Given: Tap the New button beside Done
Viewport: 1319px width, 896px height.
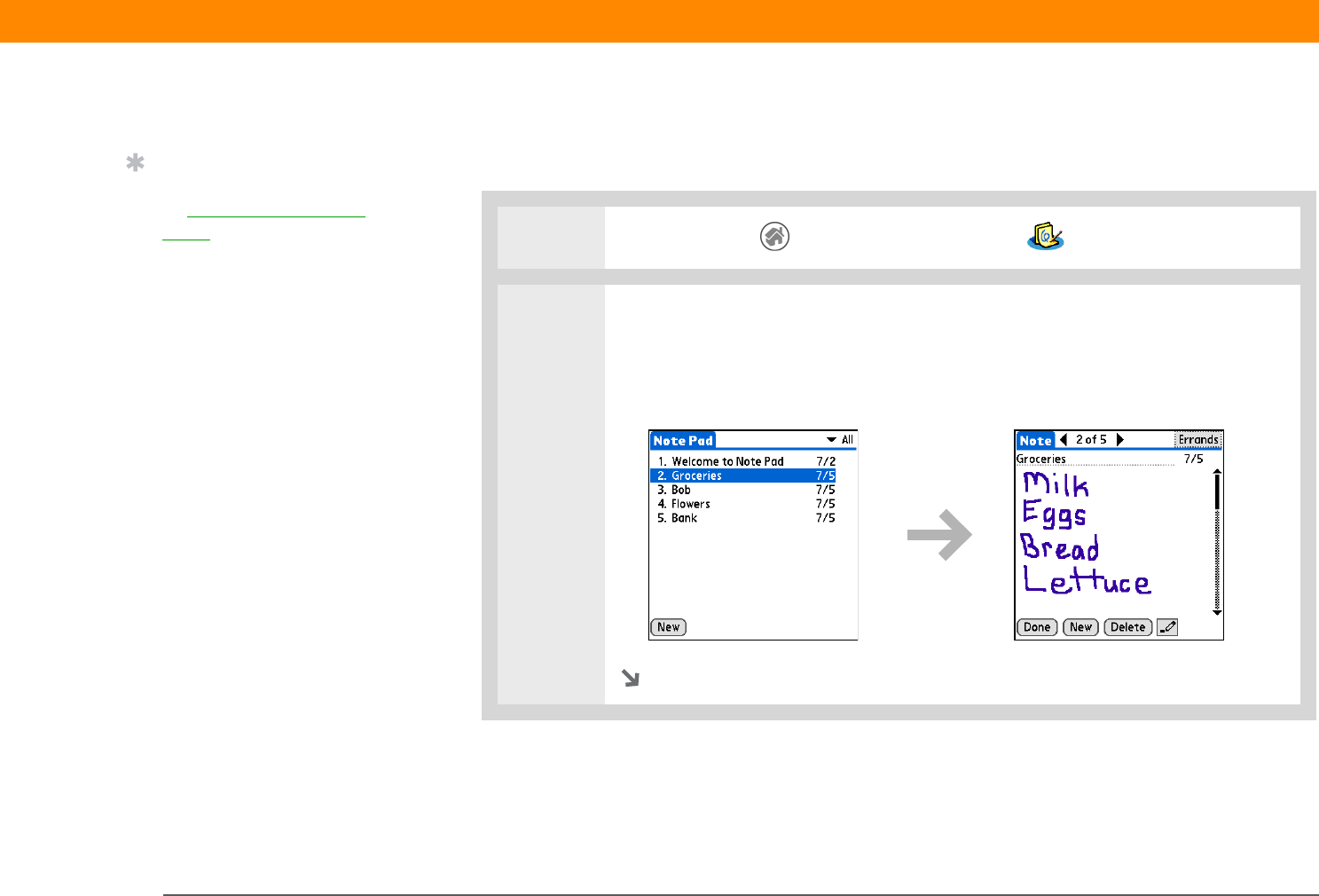Looking at the screenshot, I should click(1080, 627).
